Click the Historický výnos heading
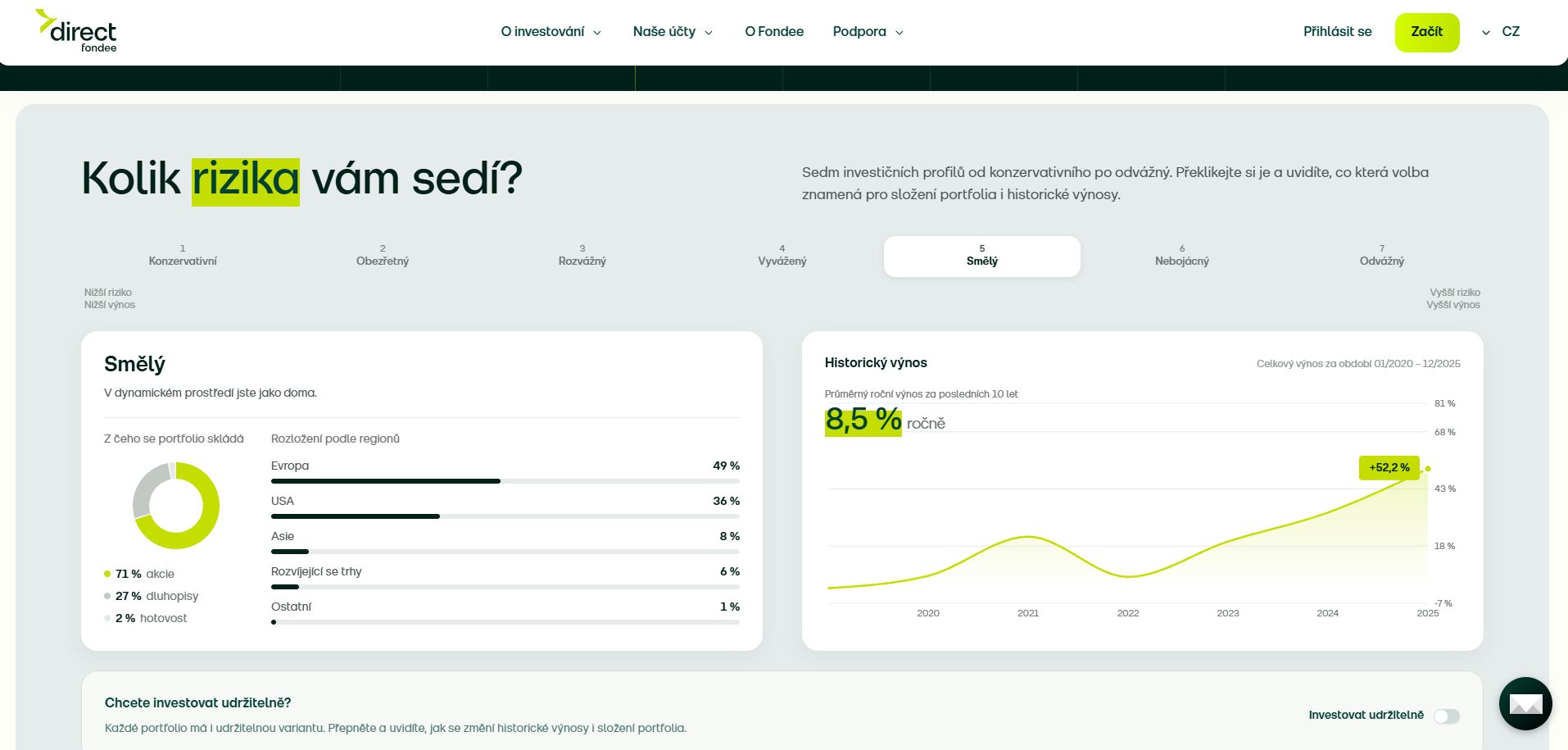1568x750 pixels. tap(876, 362)
